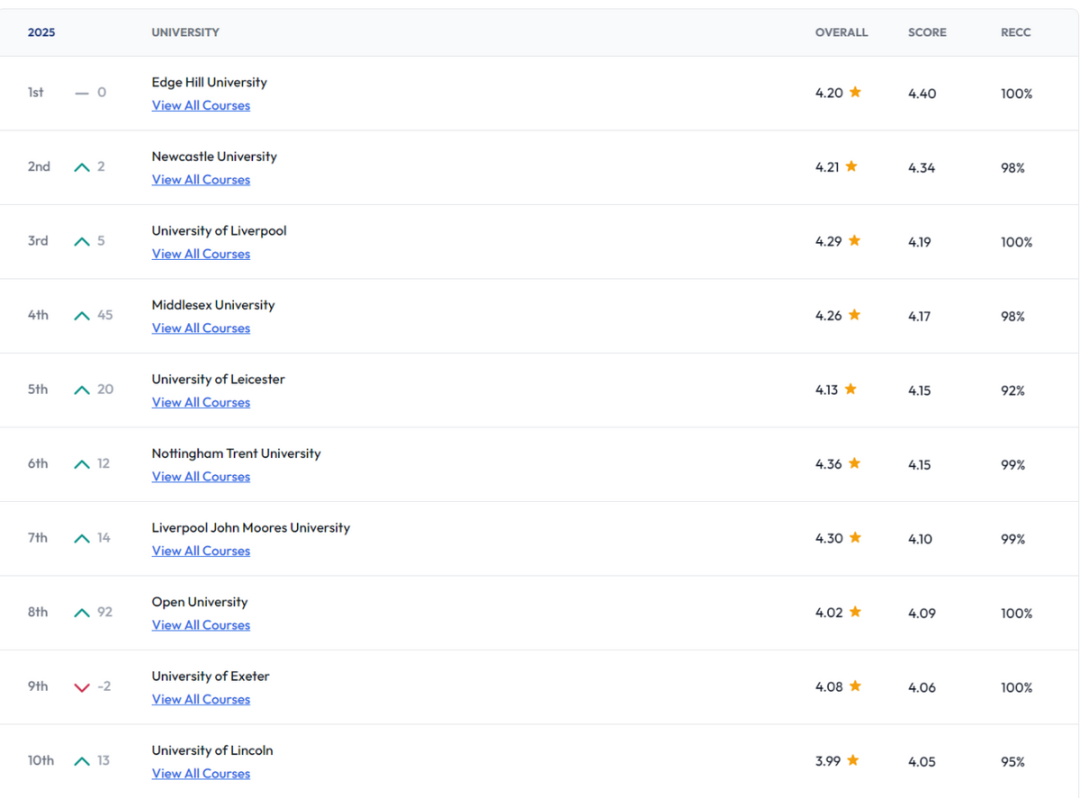
Task: Click the star next to Middlesex's 4.26 rating
Action: coord(854,315)
